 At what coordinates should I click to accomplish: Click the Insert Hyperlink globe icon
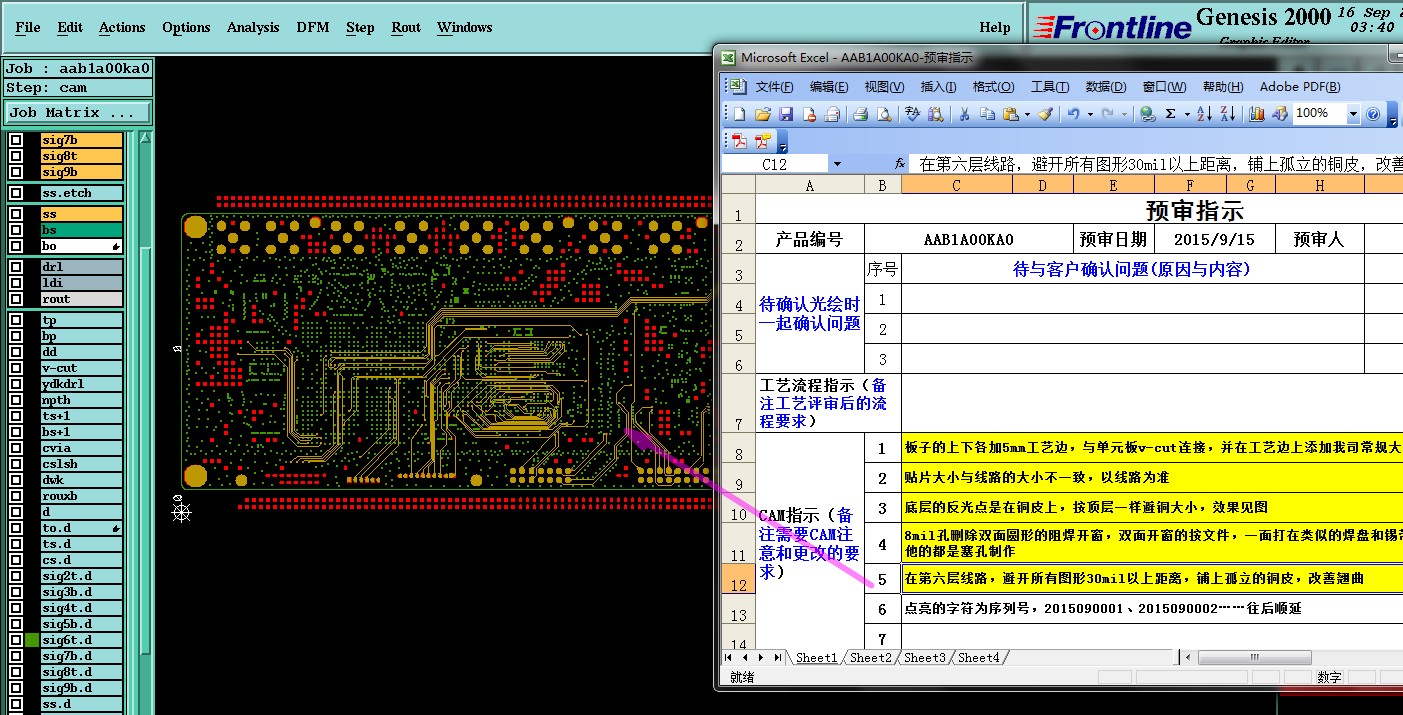[x=1148, y=114]
